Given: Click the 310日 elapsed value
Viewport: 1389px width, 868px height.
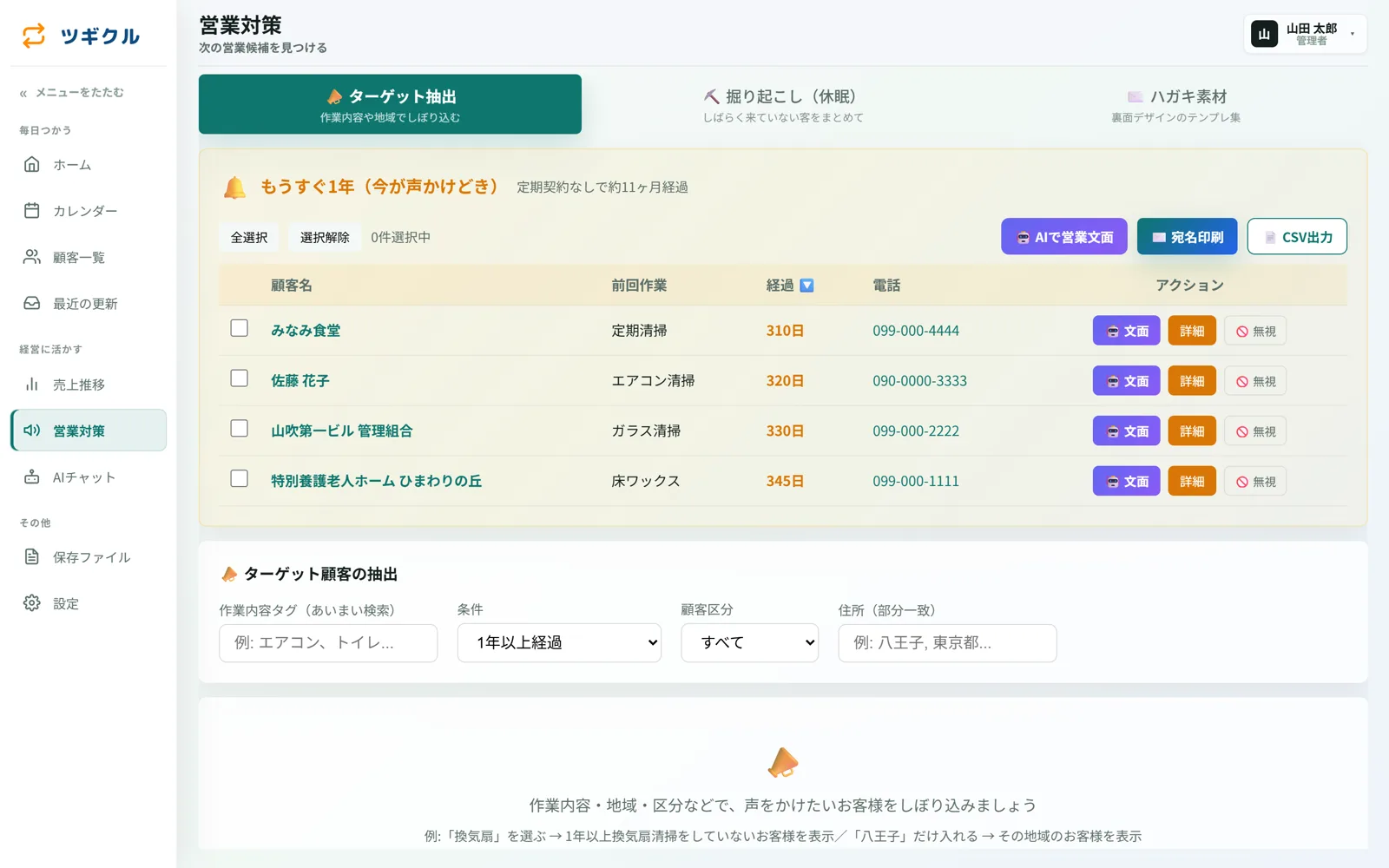Looking at the screenshot, I should pos(785,331).
